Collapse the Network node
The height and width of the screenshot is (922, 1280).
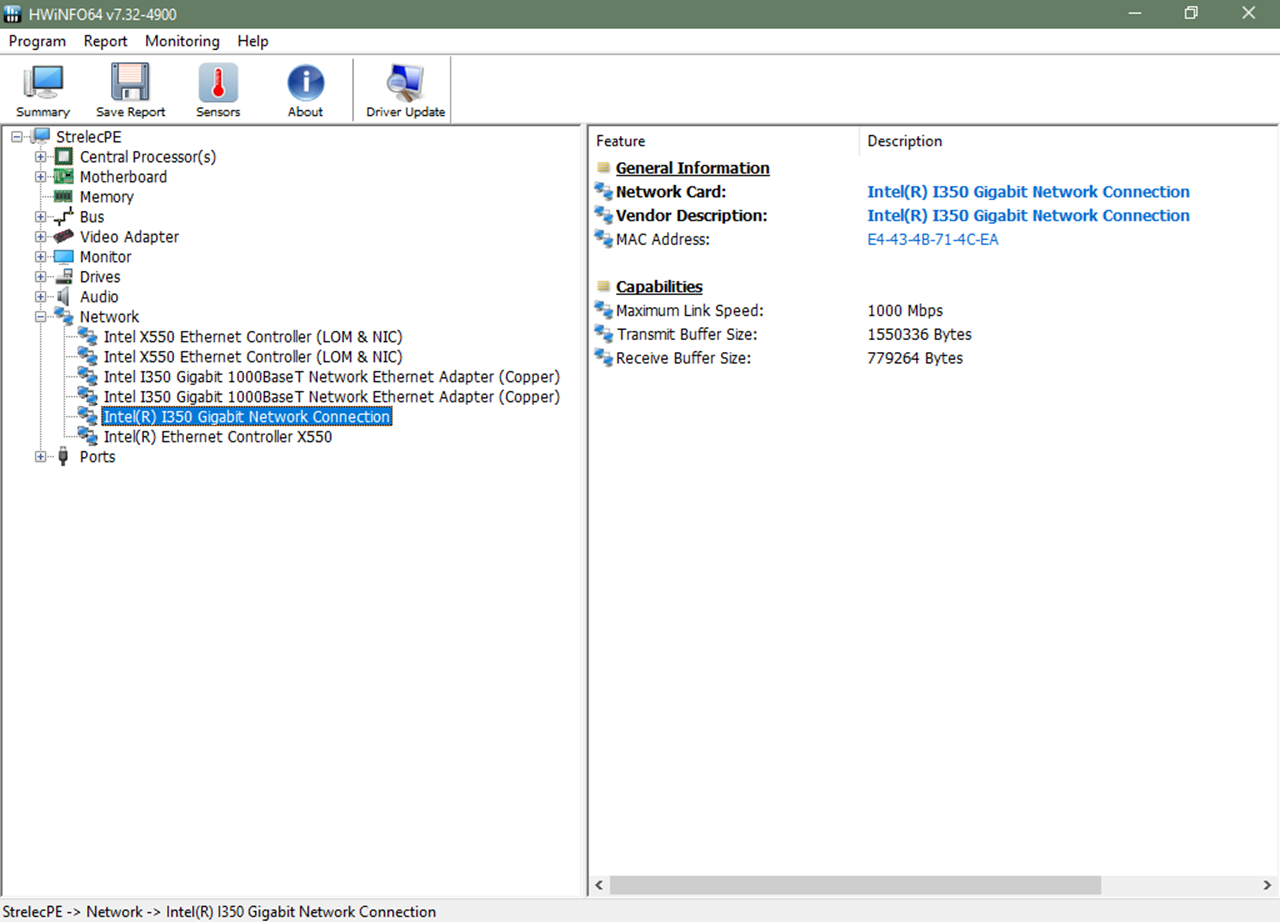40,317
